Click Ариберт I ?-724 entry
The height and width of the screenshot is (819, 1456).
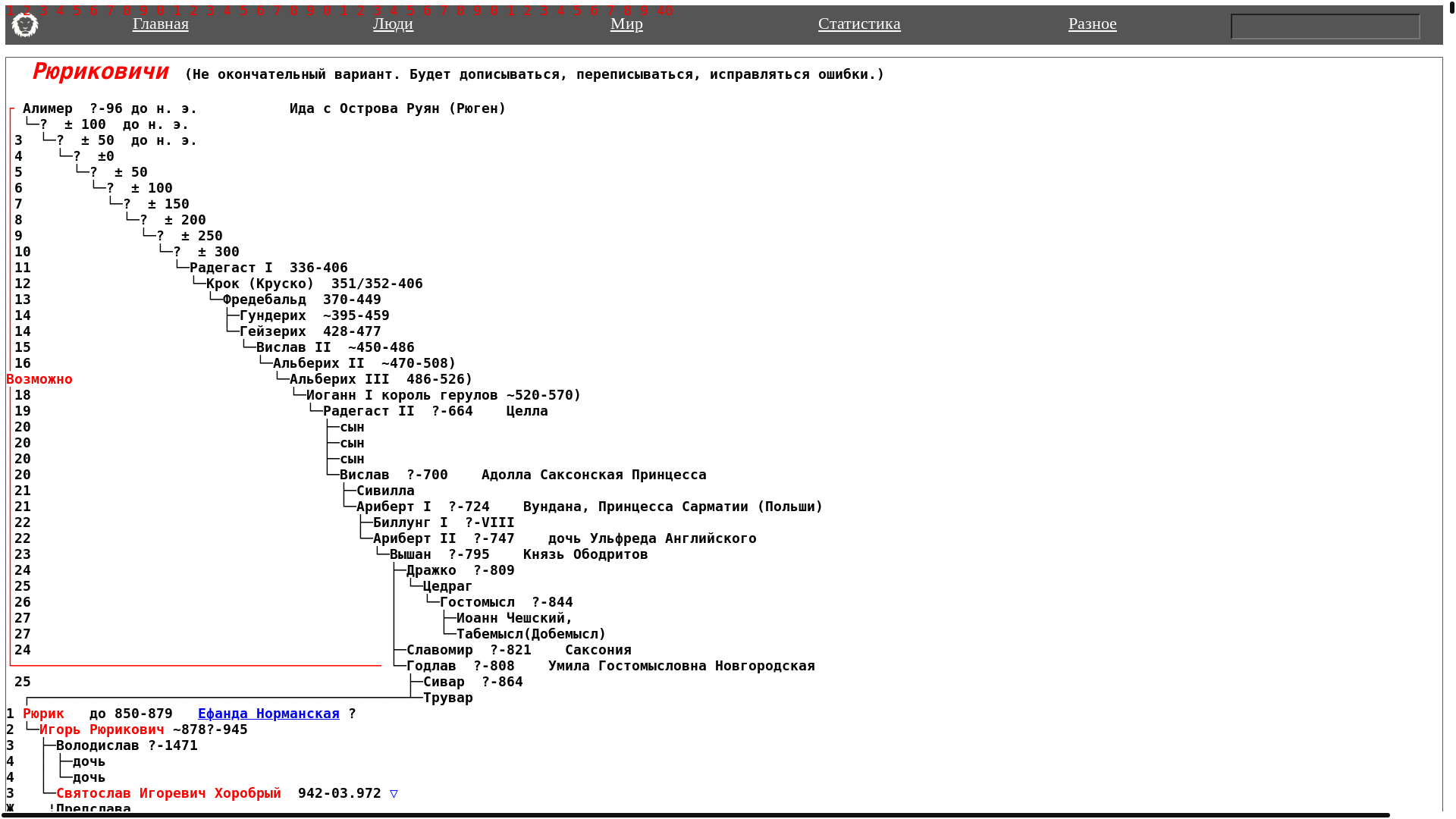(x=423, y=507)
